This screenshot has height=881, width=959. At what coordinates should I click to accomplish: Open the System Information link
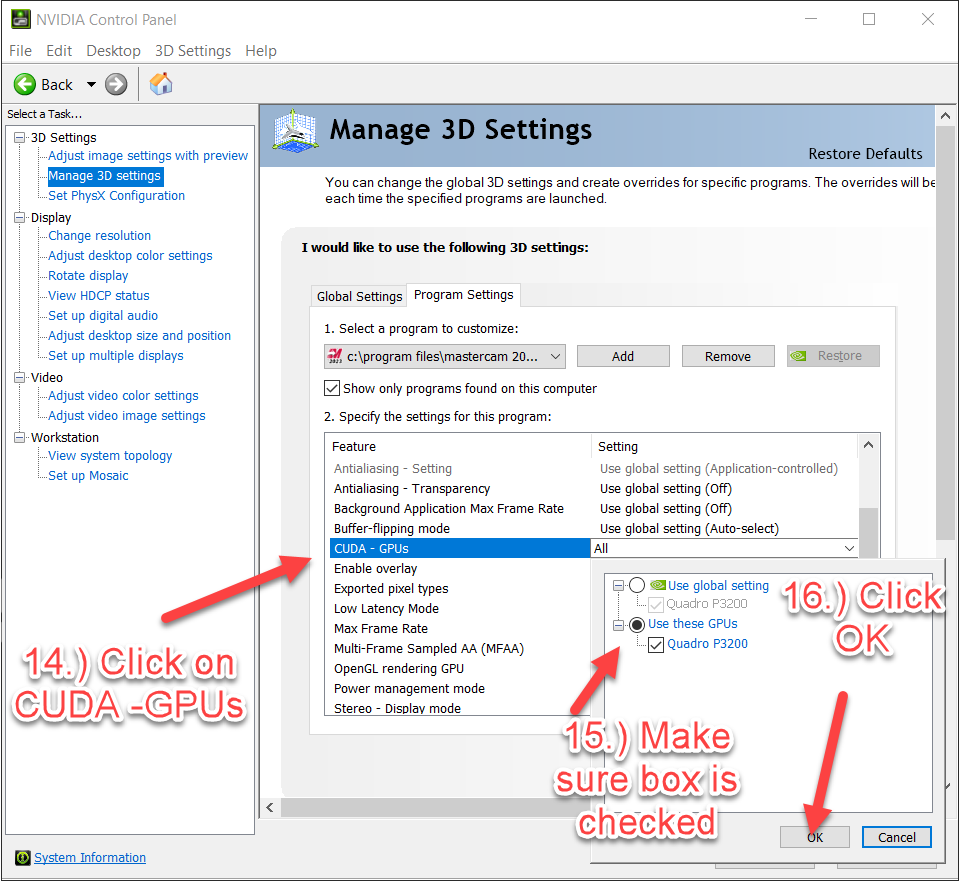[x=90, y=858]
